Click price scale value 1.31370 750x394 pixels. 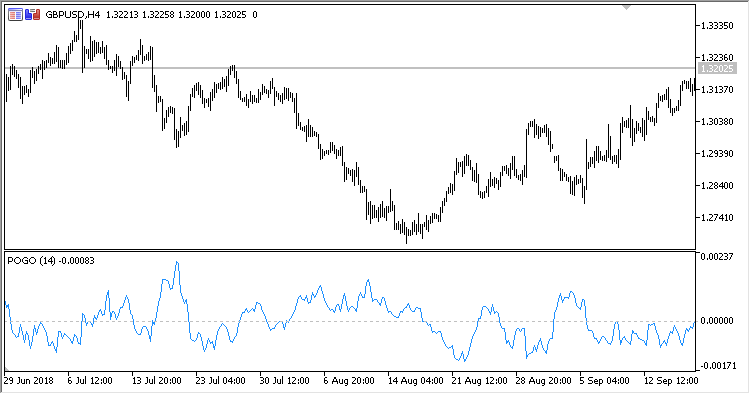717,90
